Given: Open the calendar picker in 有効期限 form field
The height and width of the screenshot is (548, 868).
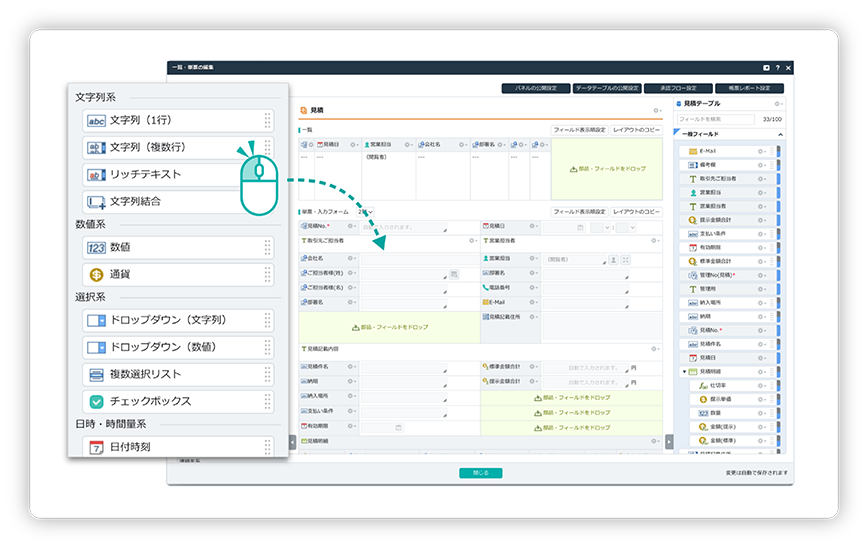Looking at the screenshot, I should [x=399, y=427].
